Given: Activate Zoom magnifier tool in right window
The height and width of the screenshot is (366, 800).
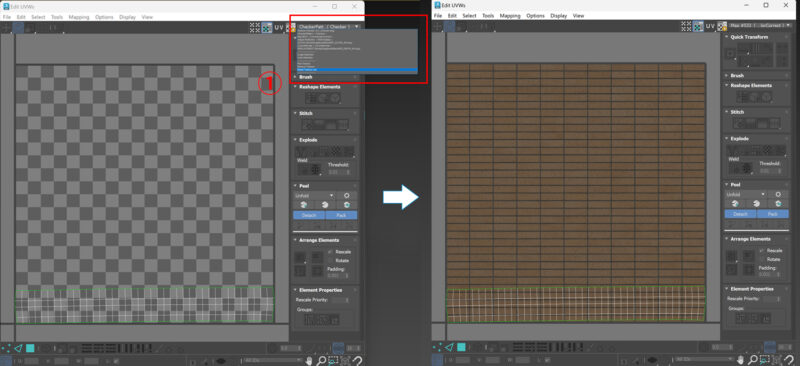Looking at the screenshot, I should tap(753, 361).
